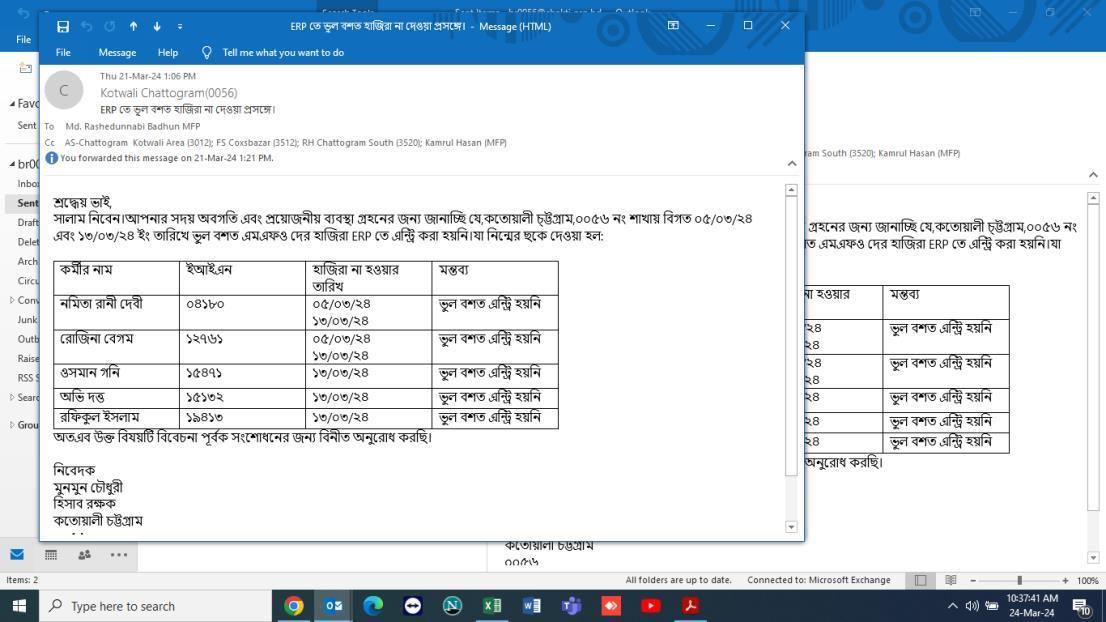This screenshot has height=622, width=1106.
Task: Expand the Groups arrow in folder pane
Action: [12, 425]
